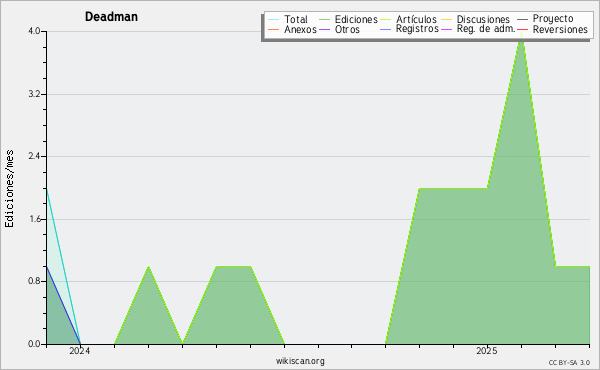
Task: Click the Reversiones red line swatch
Action: (x=522, y=29)
